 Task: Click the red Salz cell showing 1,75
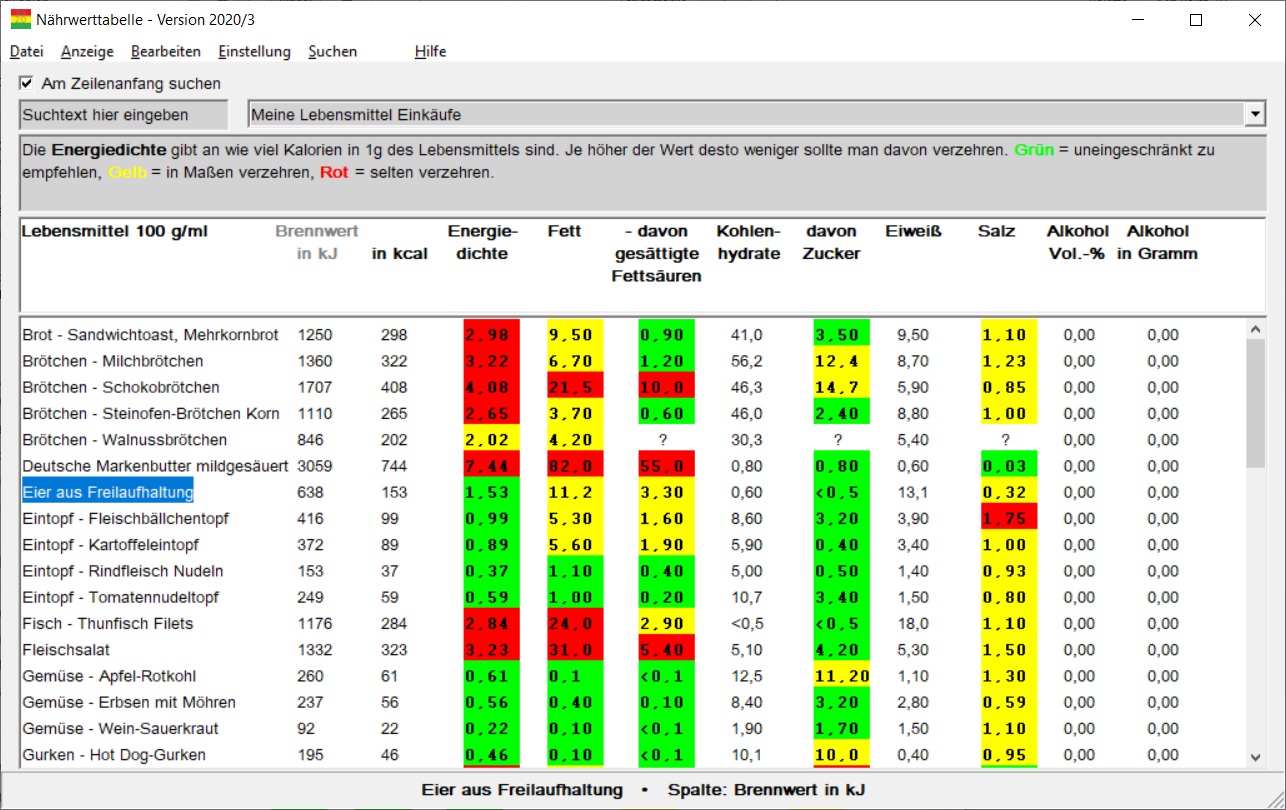click(1009, 518)
